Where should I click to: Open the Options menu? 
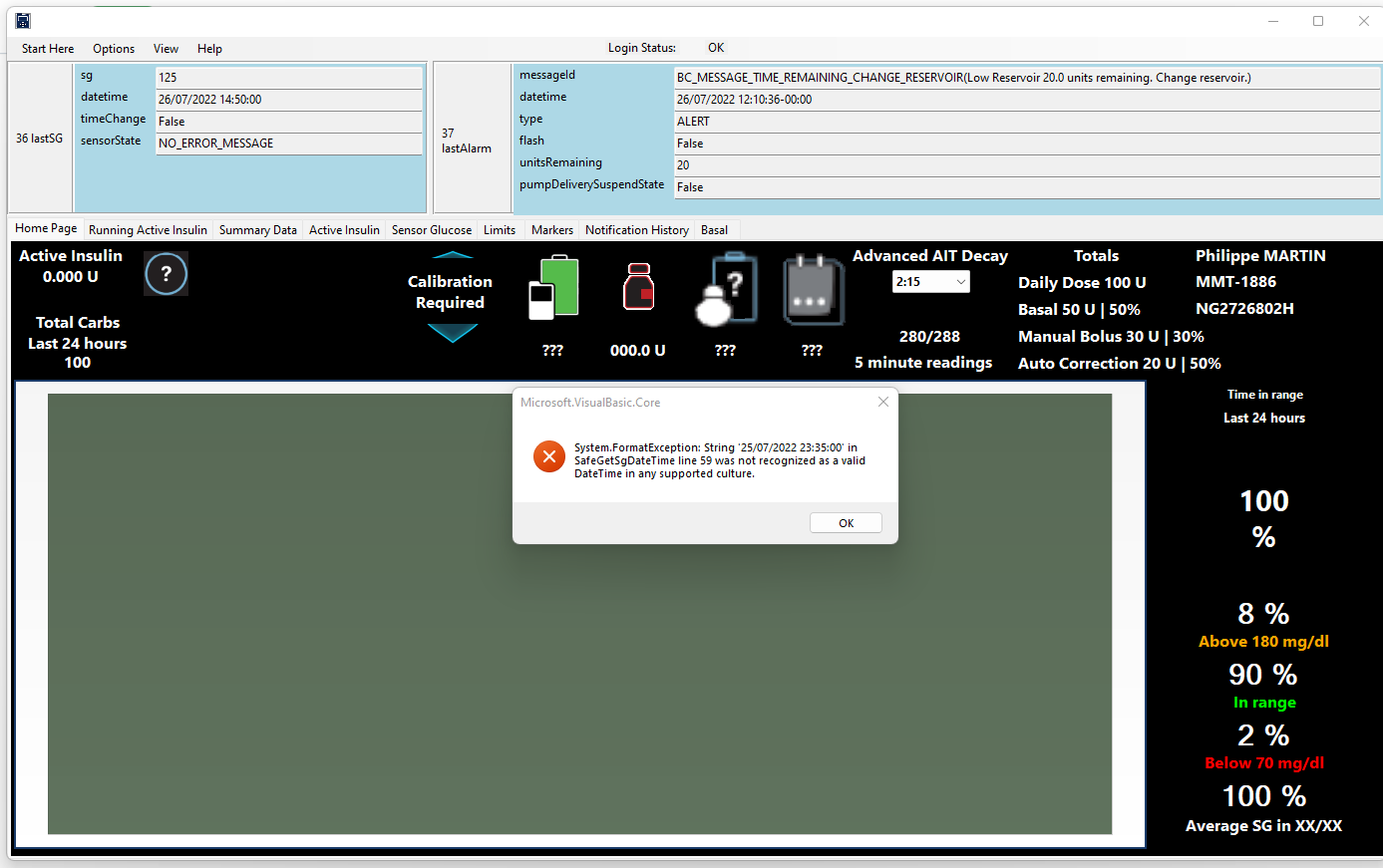[113, 48]
